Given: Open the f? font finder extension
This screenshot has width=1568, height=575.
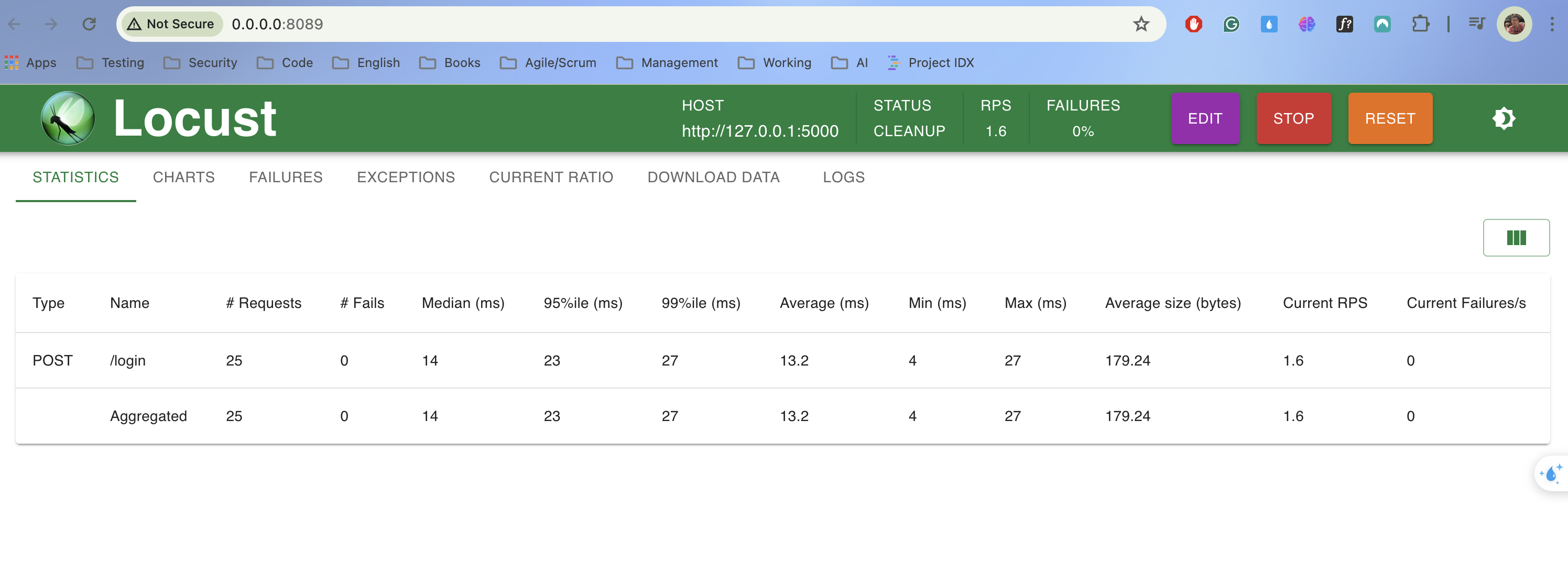Looking at the screenshot, I should pos(1344,24).
